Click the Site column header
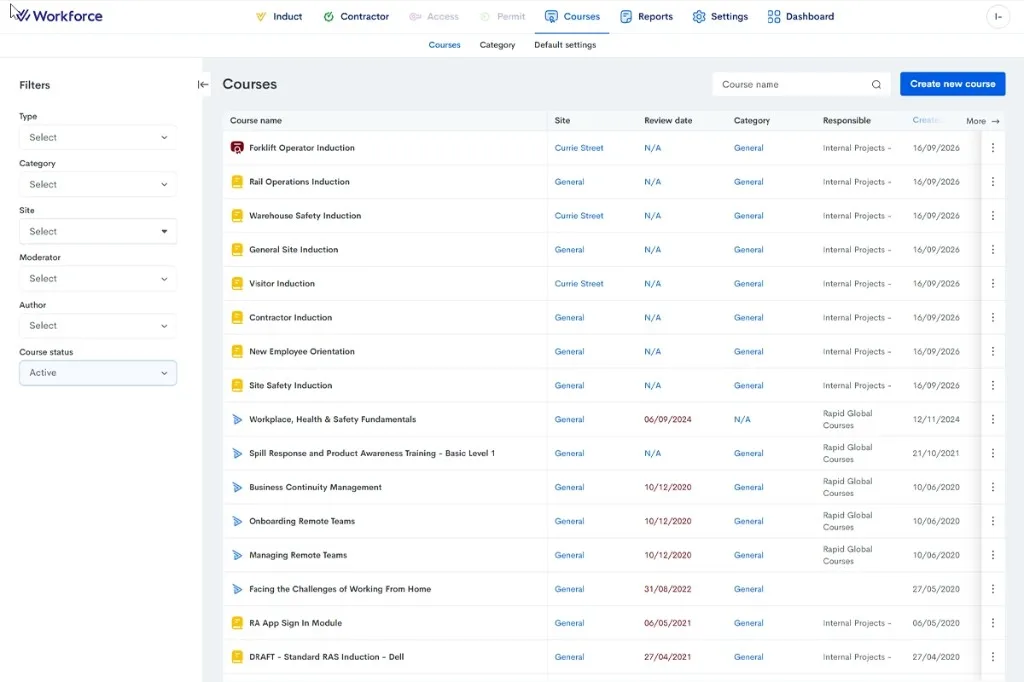 tap(562, 120)
